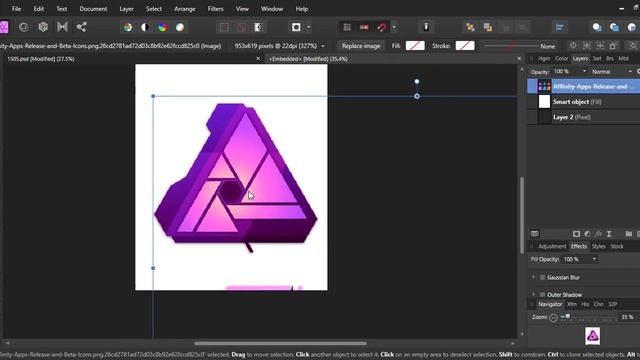Apply Auto Colors from the toolbar
The width and height of the screenshot is (640, 360).
pos(162,27)
